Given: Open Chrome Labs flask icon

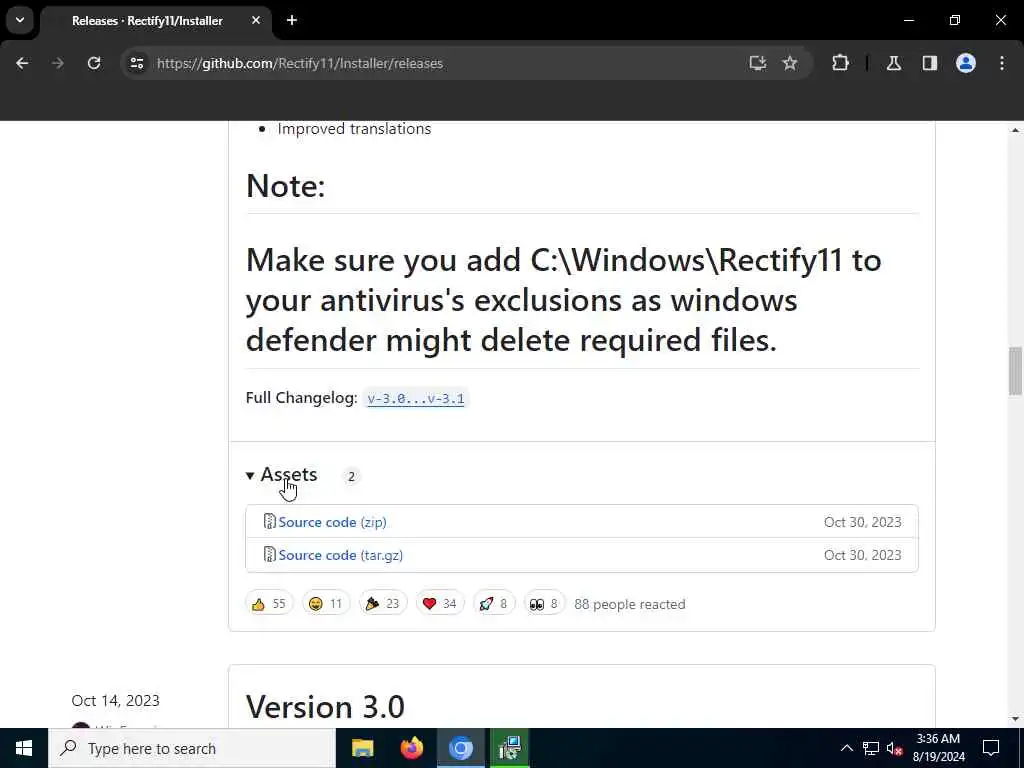Looking at the screenshot, I should [894, 63].
